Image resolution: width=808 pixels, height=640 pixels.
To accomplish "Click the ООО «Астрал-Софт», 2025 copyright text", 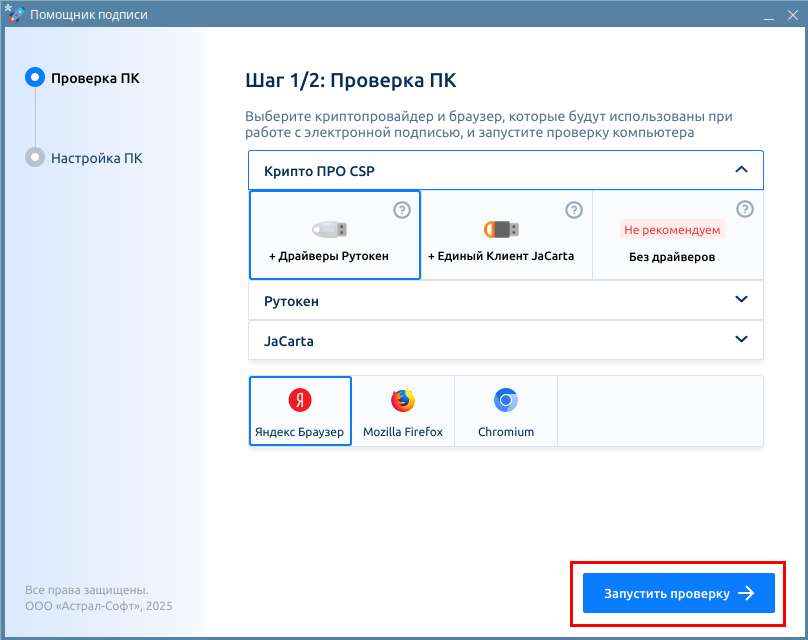I will point(99,606).
